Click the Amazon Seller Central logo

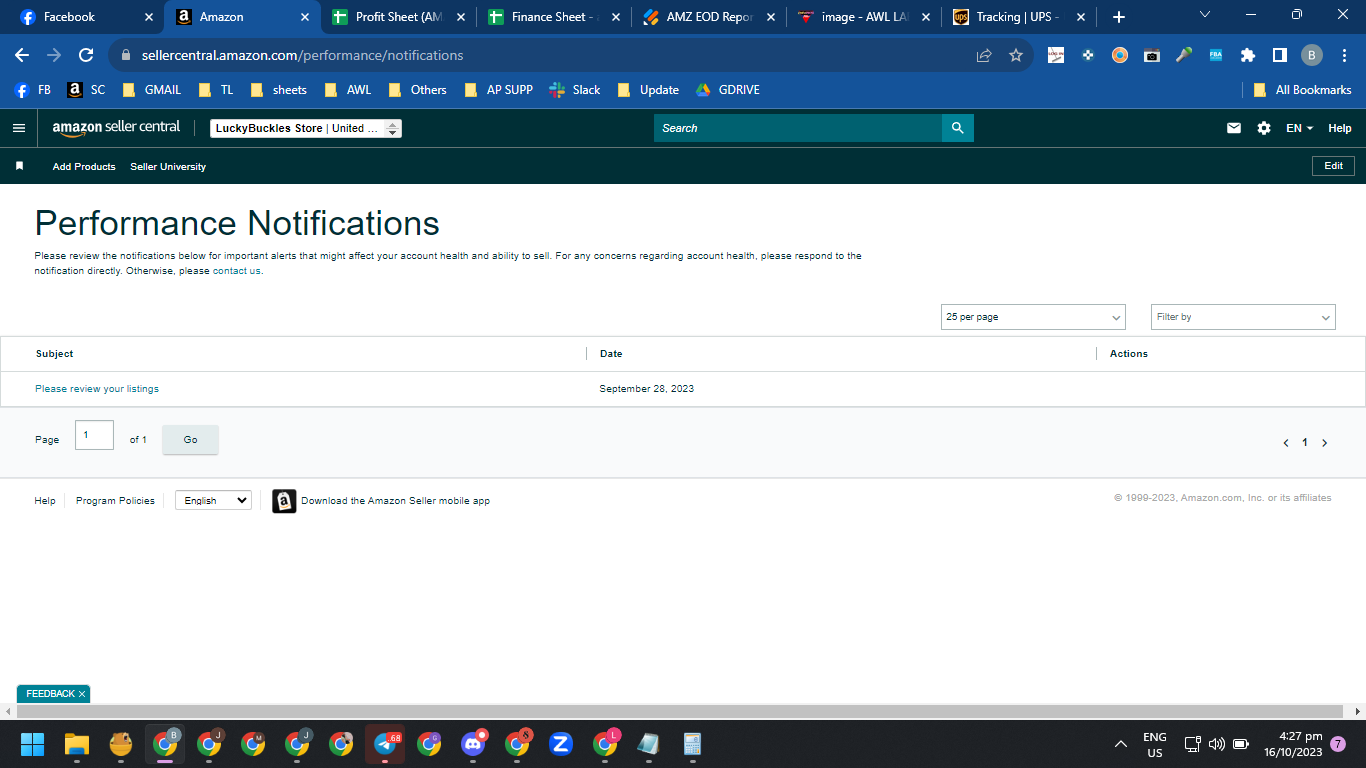116,128
